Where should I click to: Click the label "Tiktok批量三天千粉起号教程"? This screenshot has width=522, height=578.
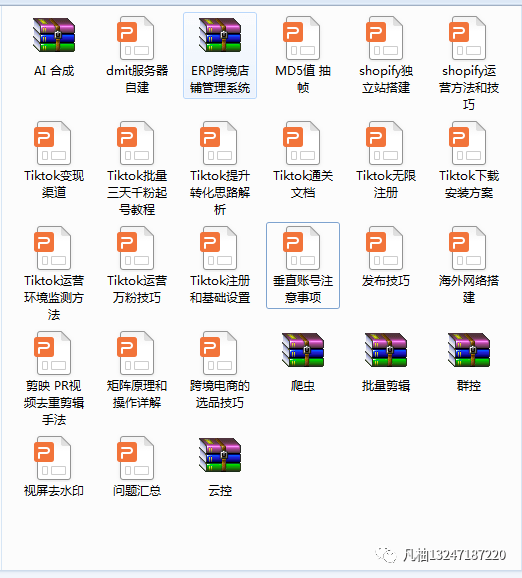(x=137, y=193)
